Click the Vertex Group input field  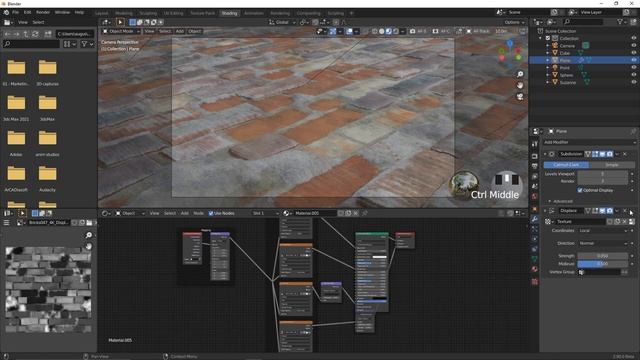point(600,272)
